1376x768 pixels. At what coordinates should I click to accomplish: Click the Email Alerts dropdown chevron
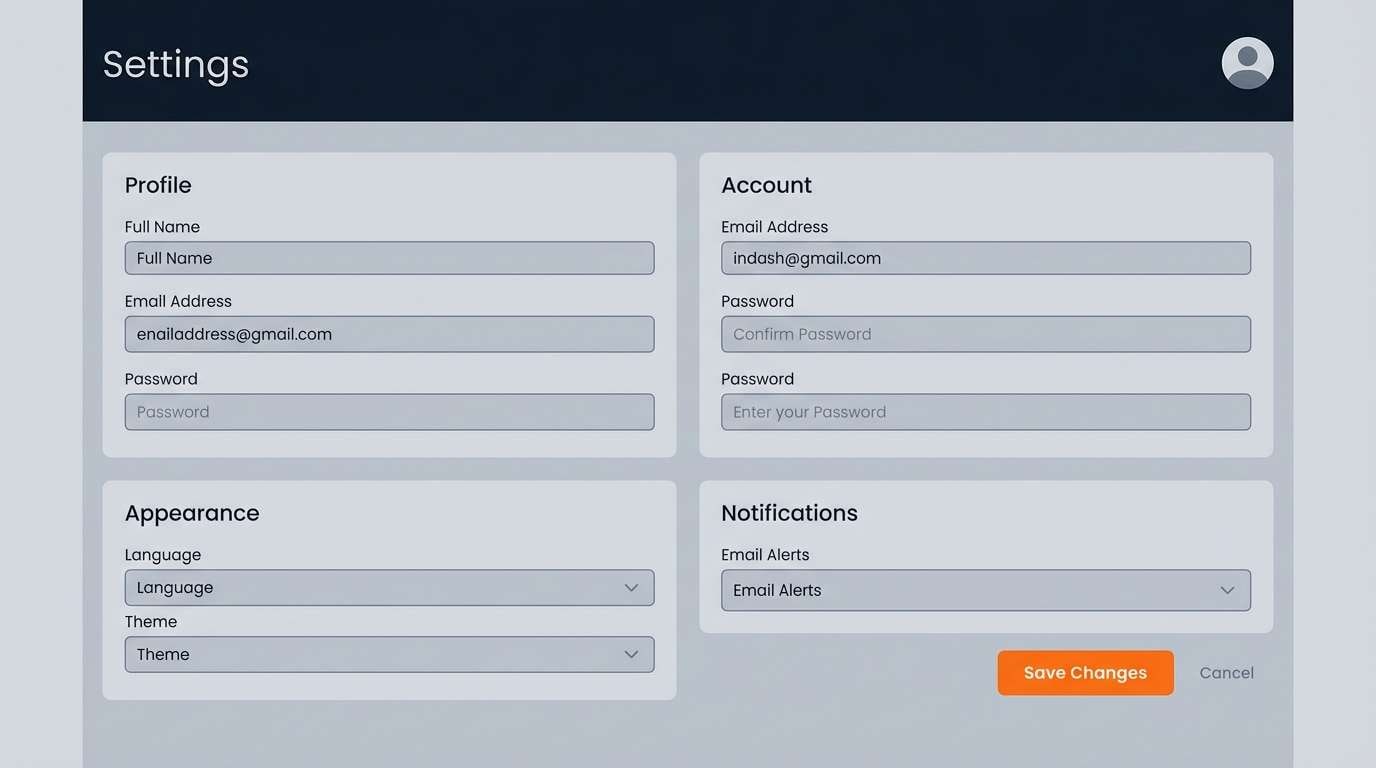coord(1227,590)
